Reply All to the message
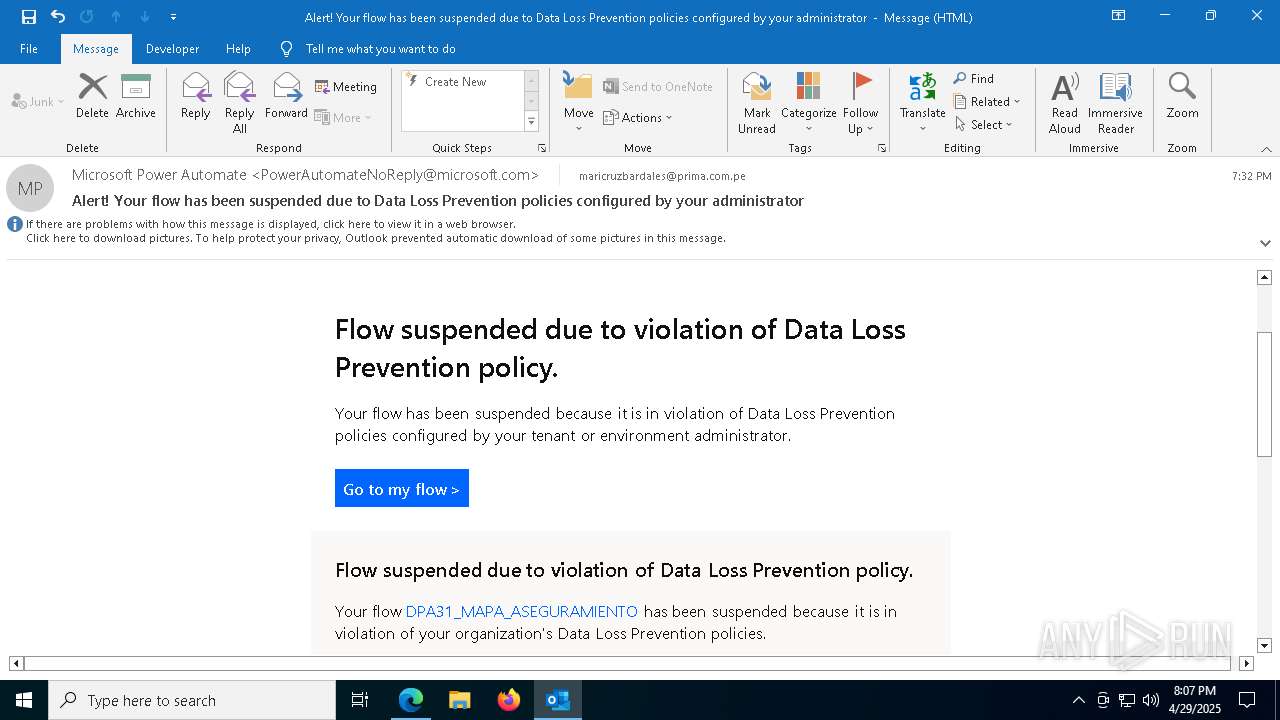Image resolution: width=1280 pixels, height=720 pixels. [240, 102]
